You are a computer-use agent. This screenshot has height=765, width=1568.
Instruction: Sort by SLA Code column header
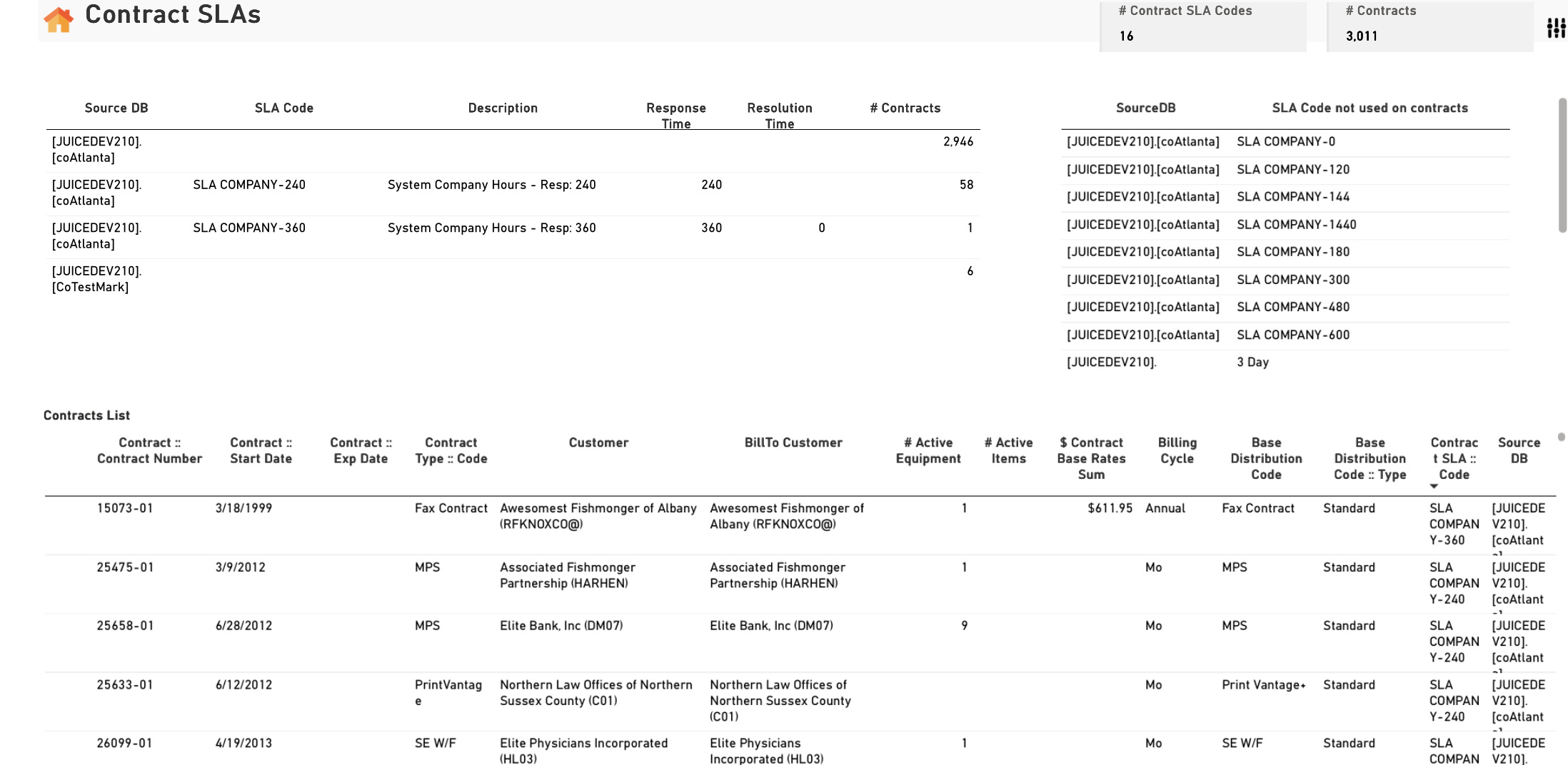coord(284,108)
